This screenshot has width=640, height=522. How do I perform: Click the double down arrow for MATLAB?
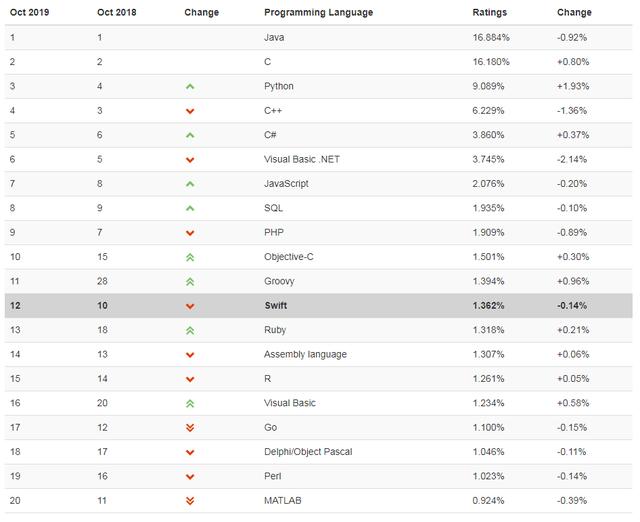tap(190, 501)
